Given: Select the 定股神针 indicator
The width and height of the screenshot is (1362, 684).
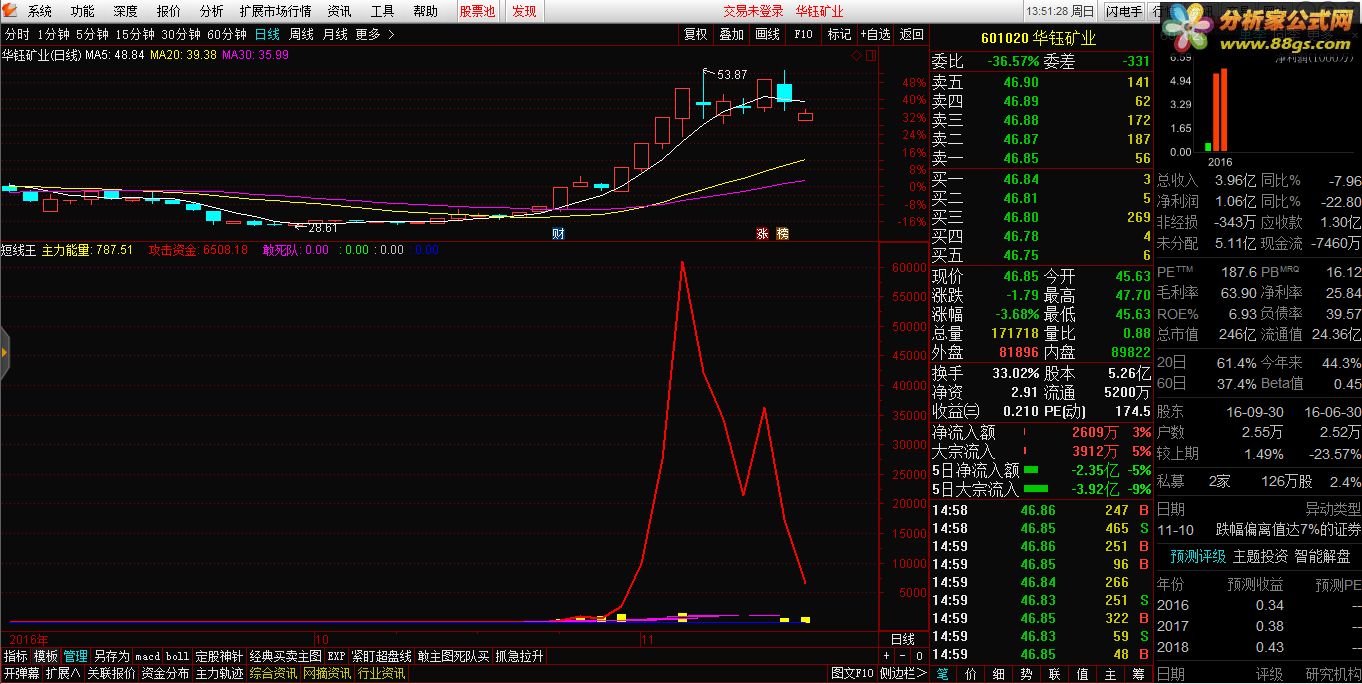Looking at the screenshot, I should 219,656.
